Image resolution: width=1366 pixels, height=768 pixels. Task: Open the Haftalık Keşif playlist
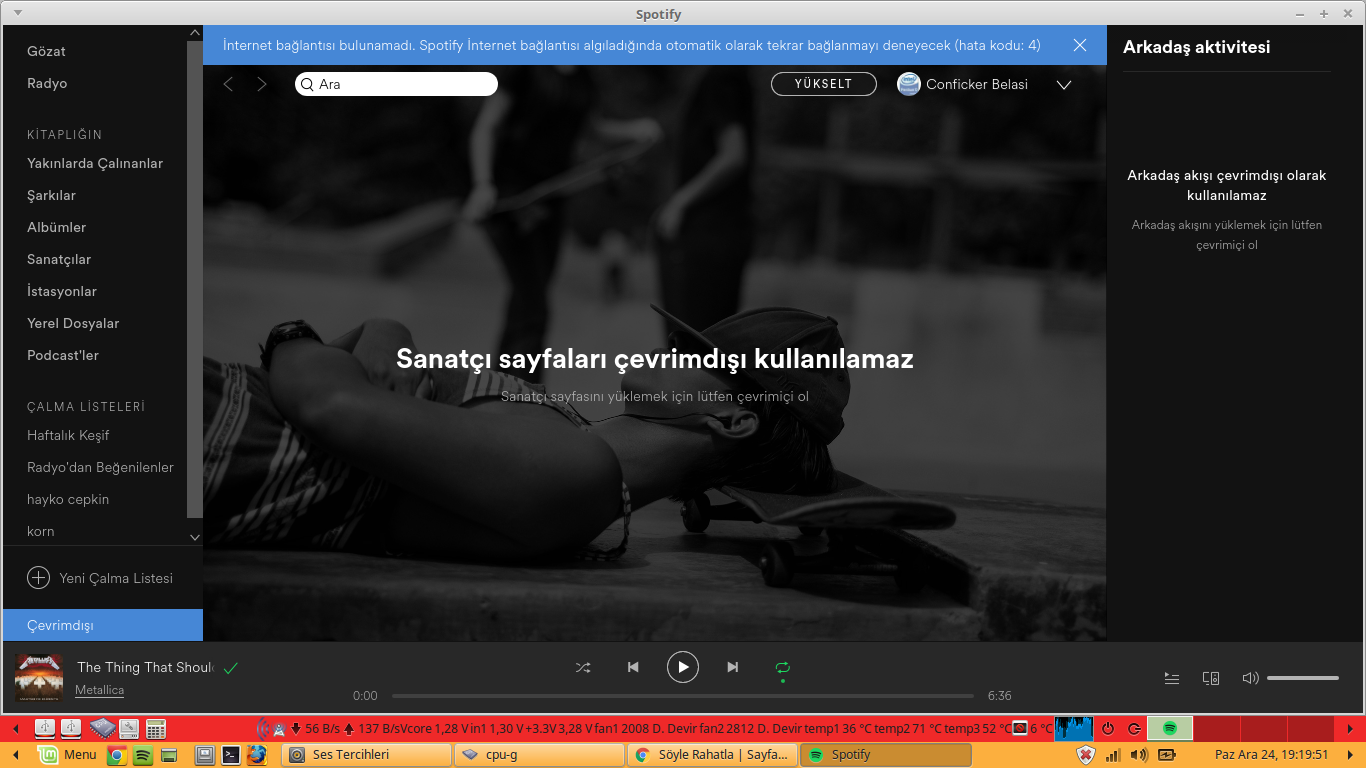[x=68, y=435]
